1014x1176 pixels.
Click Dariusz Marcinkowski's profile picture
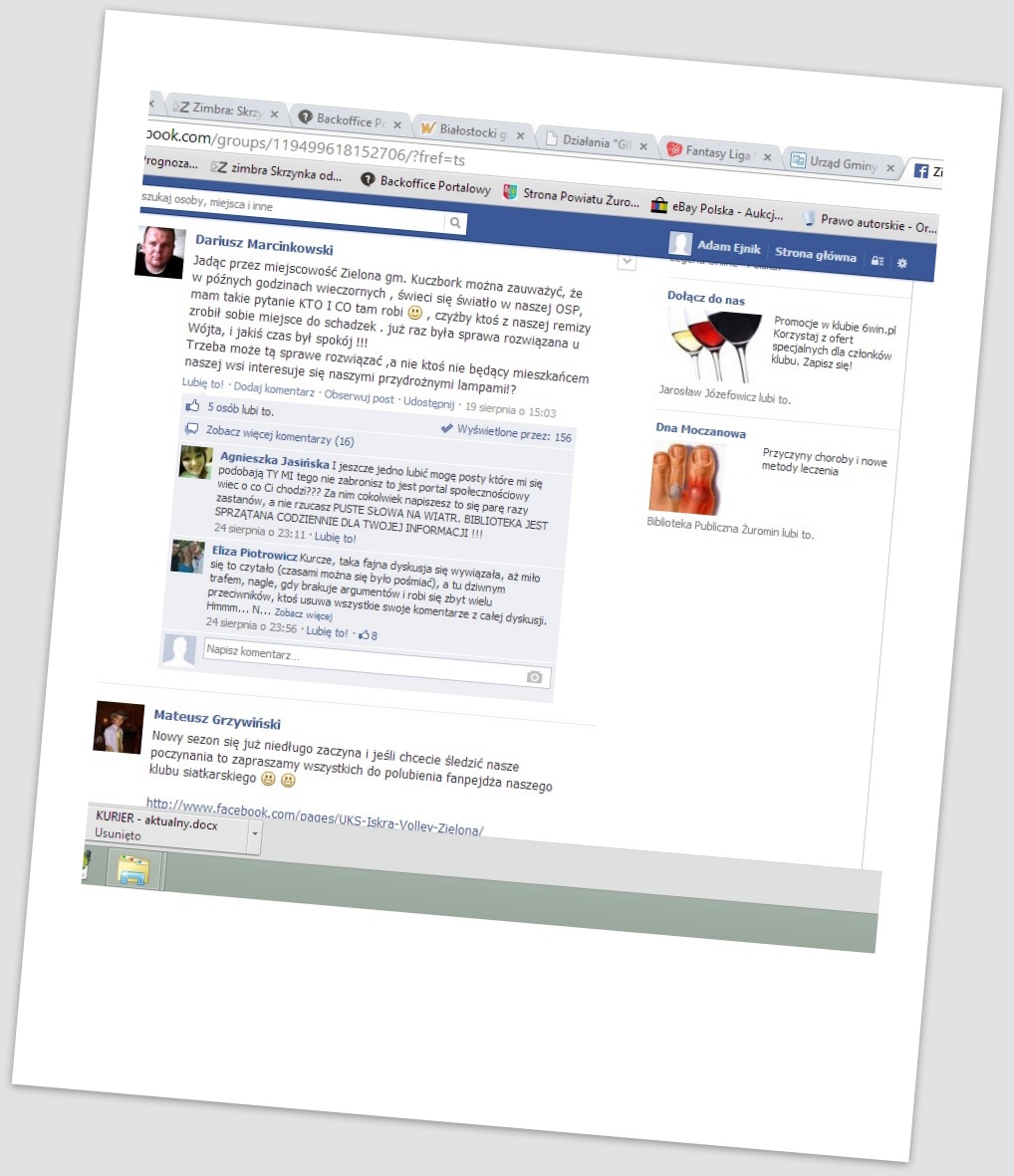[159, 251]
